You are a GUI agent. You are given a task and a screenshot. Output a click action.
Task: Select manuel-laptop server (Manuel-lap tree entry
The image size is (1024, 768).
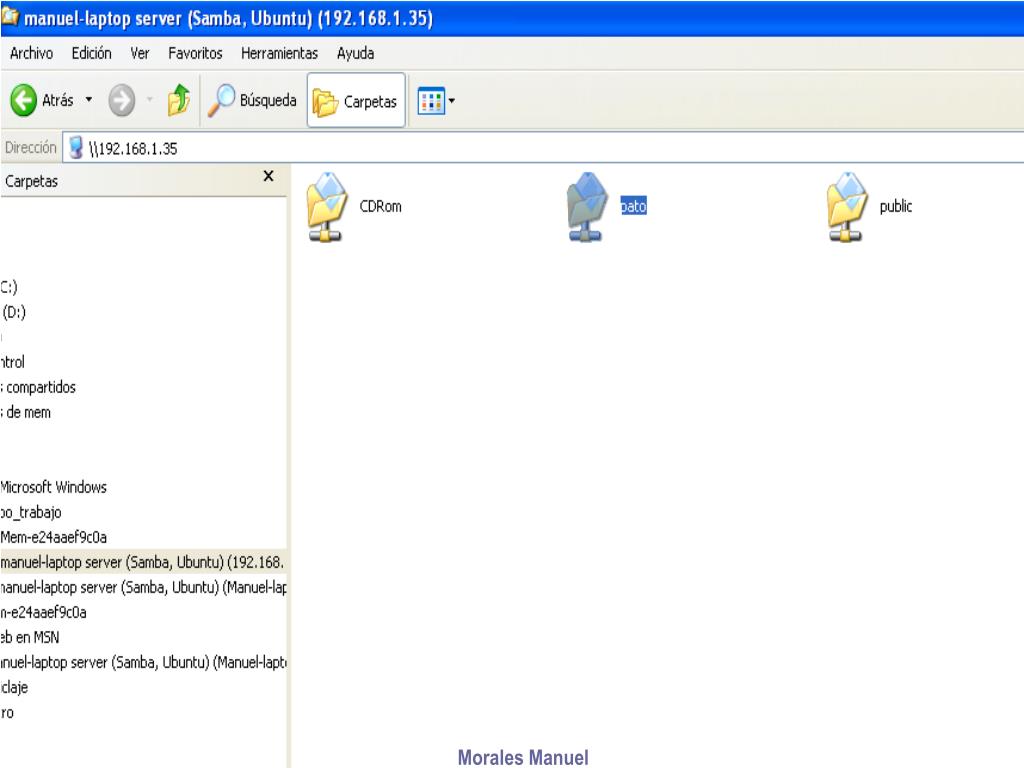(143, 587)
